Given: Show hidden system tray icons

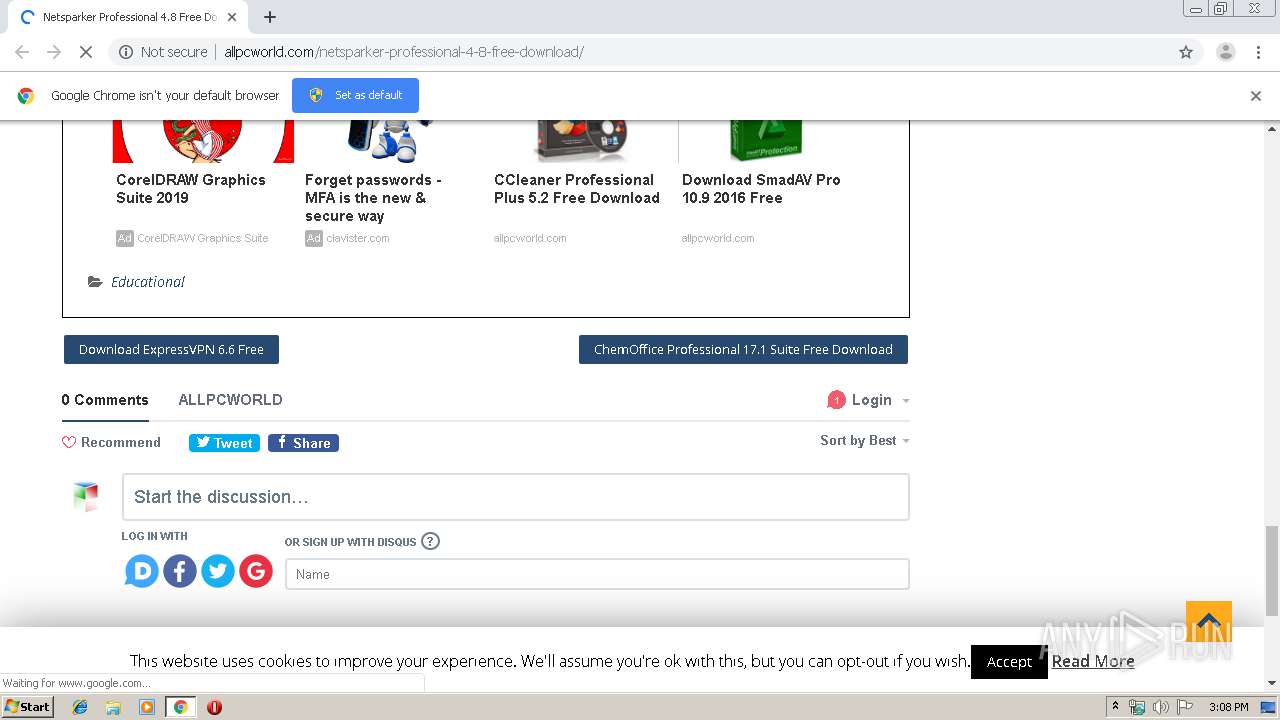Looking at the screenshot, I should 1115,707.
